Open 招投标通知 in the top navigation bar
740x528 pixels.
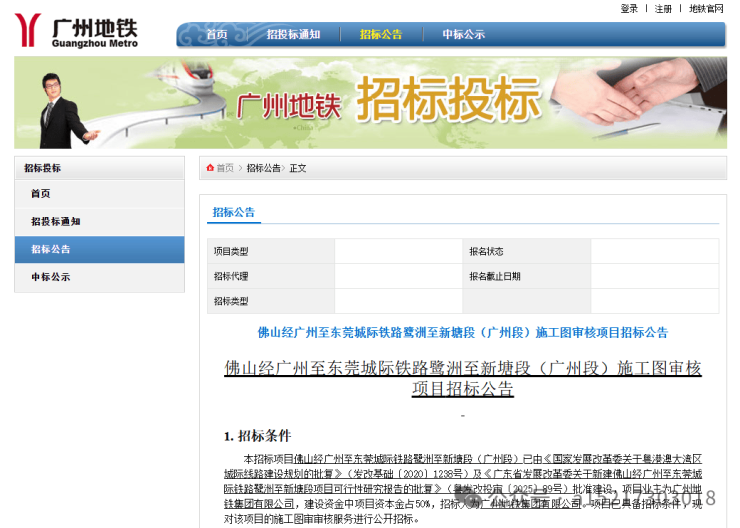[293, 35]
